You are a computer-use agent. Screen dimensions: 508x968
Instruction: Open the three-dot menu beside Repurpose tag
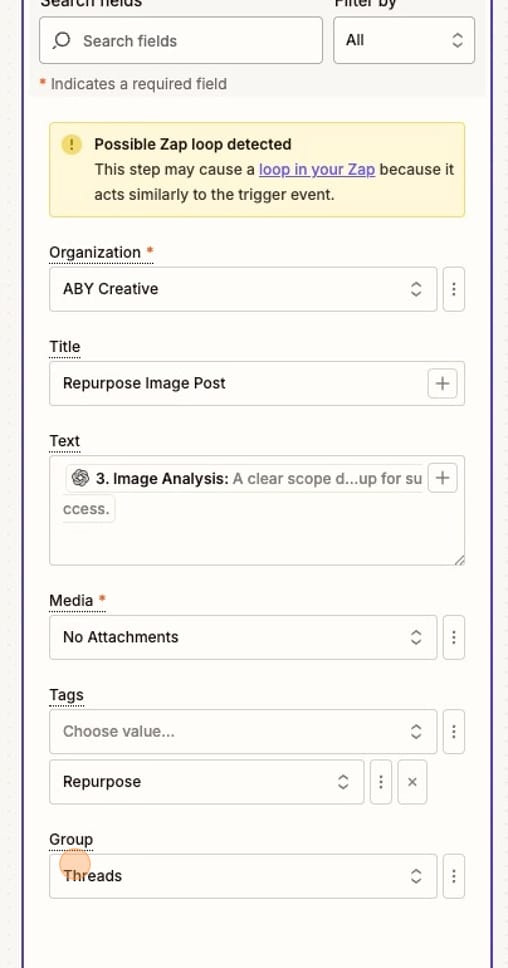click(x=381, y=782)
